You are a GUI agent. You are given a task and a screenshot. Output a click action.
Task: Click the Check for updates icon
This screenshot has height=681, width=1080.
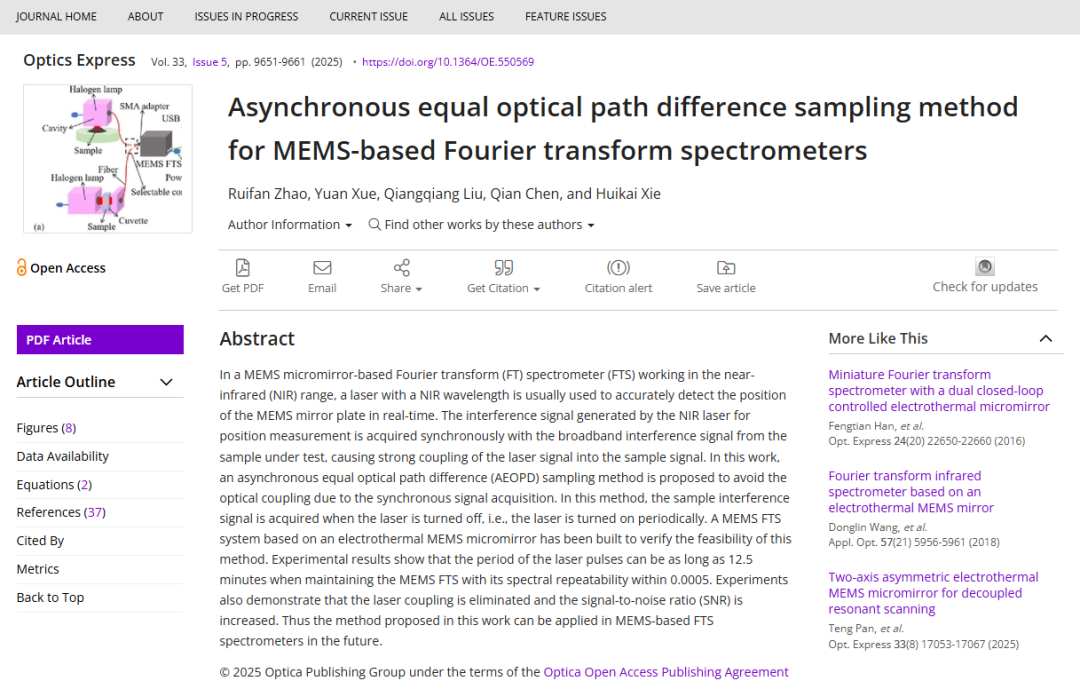point(984,266)
